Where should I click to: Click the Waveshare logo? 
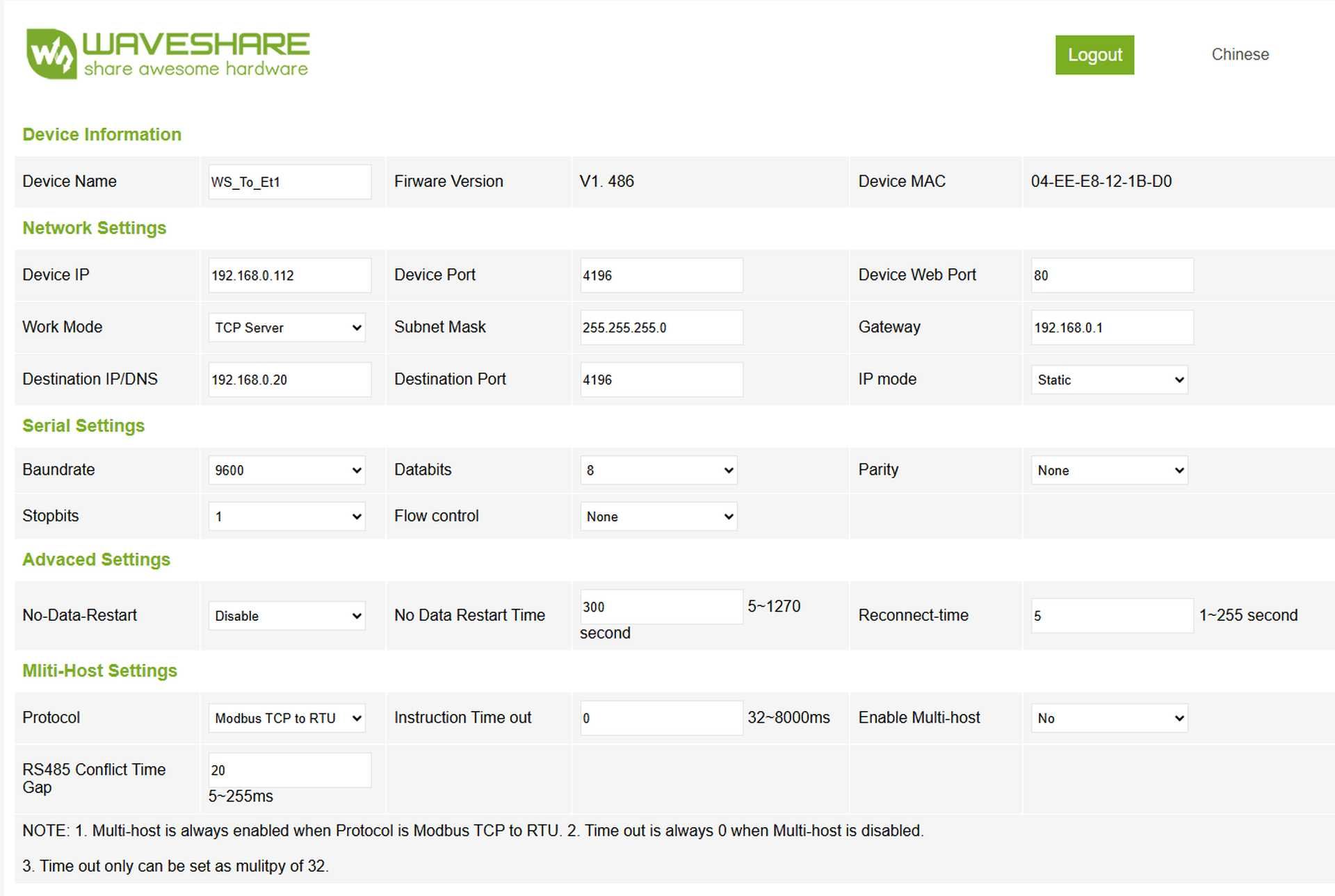click(x=168, y=54)
